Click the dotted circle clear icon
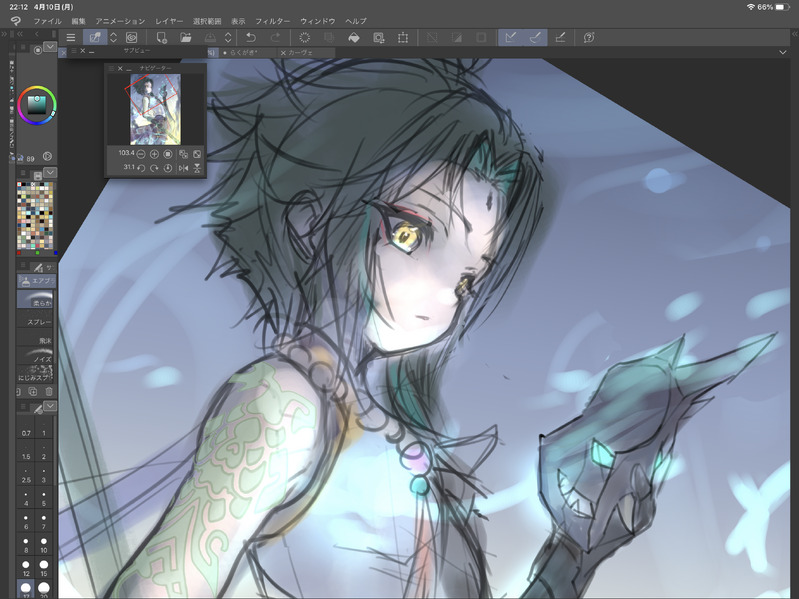The image size is (799, 599). tap(305, 37)
